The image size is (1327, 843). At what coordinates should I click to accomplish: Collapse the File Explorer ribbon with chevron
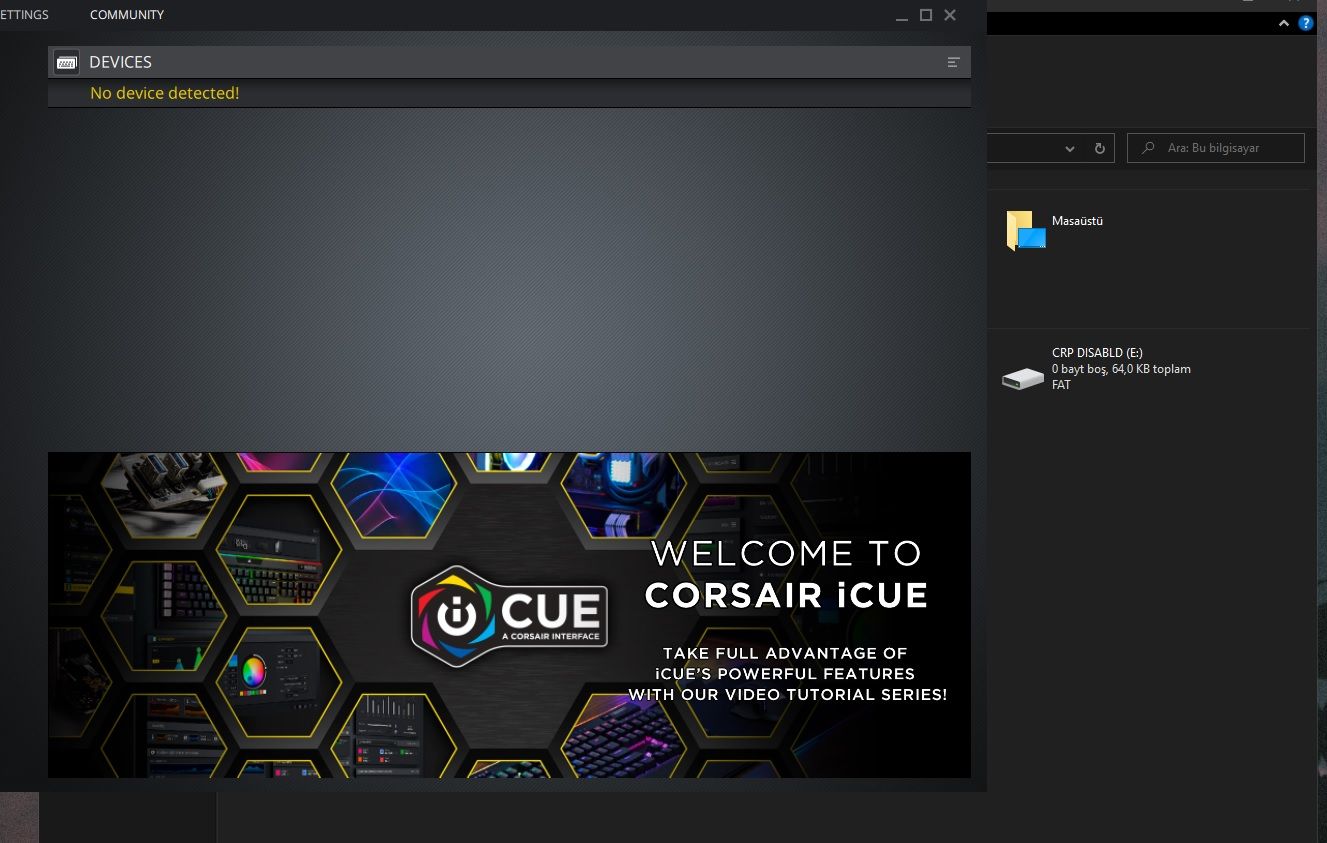[1284, 23]
